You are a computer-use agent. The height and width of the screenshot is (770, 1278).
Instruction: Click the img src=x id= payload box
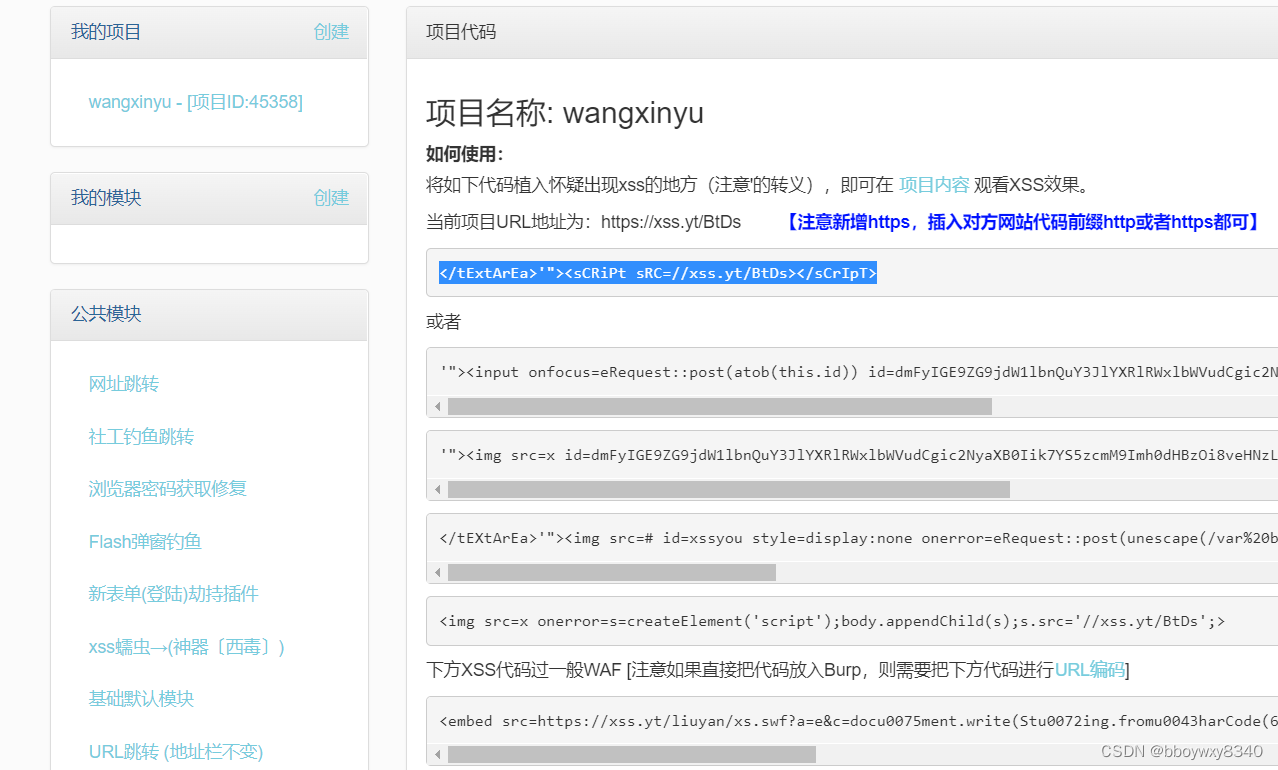(852, 455)
